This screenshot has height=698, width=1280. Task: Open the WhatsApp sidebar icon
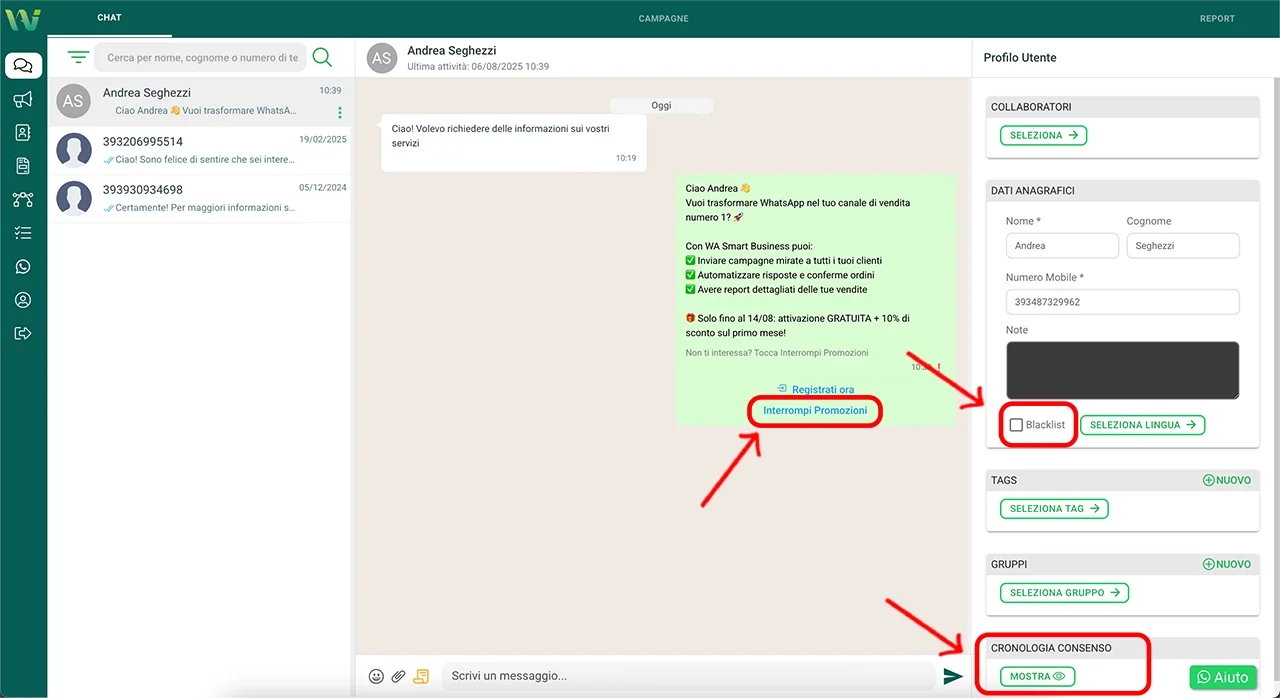(x=23, y=267)
